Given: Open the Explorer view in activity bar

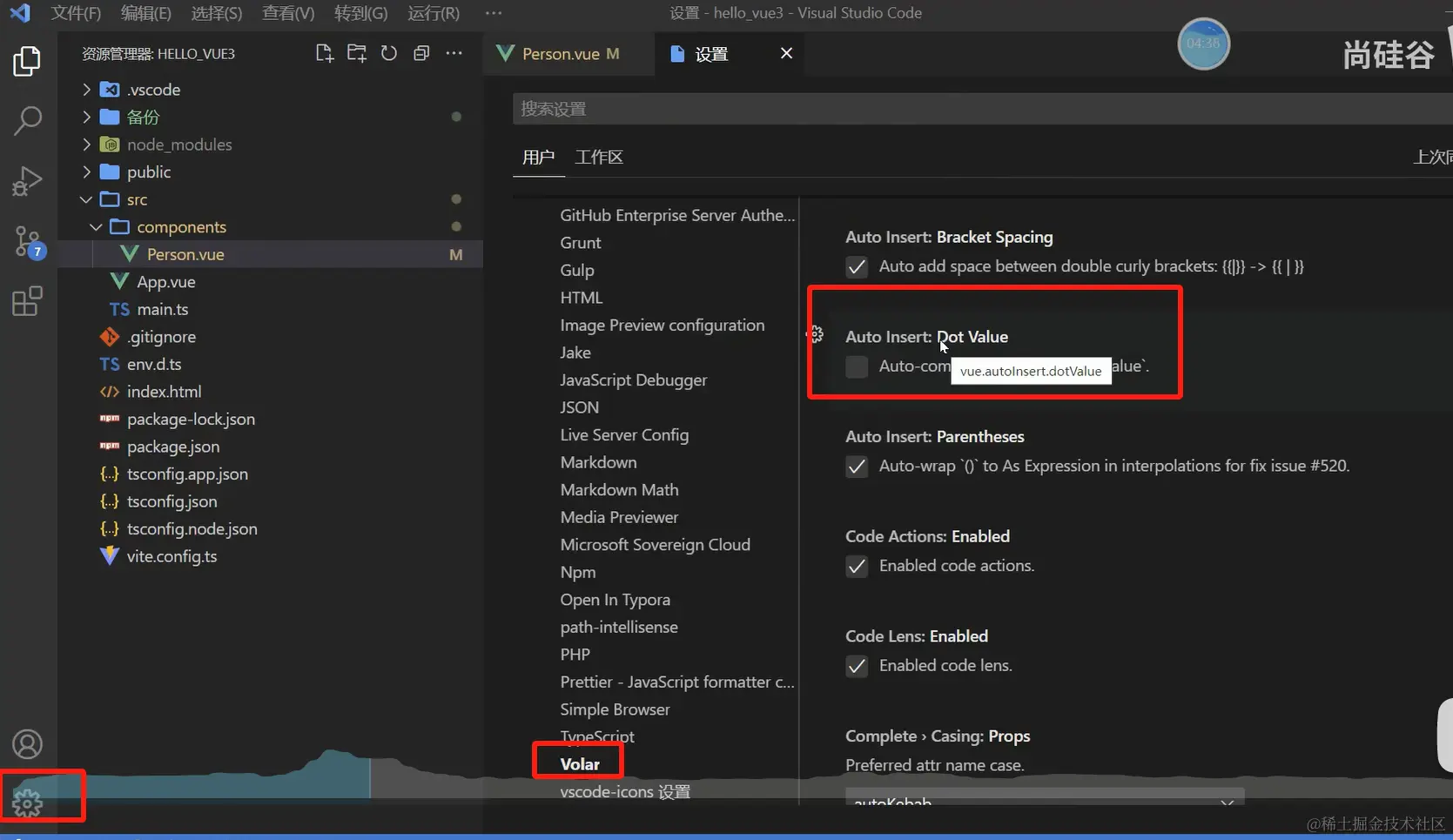Looking at the screenshot, I should click(27, 61).
